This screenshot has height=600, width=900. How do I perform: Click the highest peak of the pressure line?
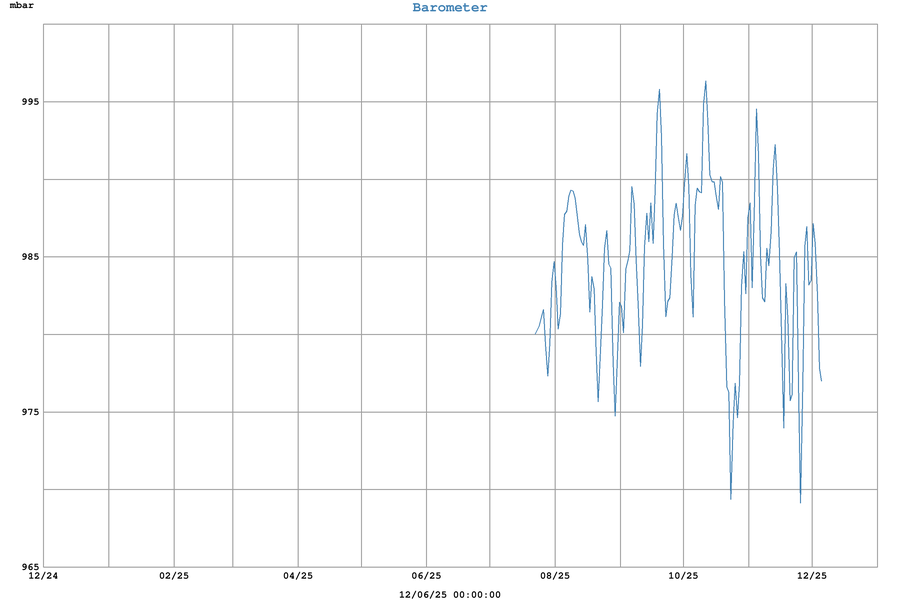coord(706,82)
